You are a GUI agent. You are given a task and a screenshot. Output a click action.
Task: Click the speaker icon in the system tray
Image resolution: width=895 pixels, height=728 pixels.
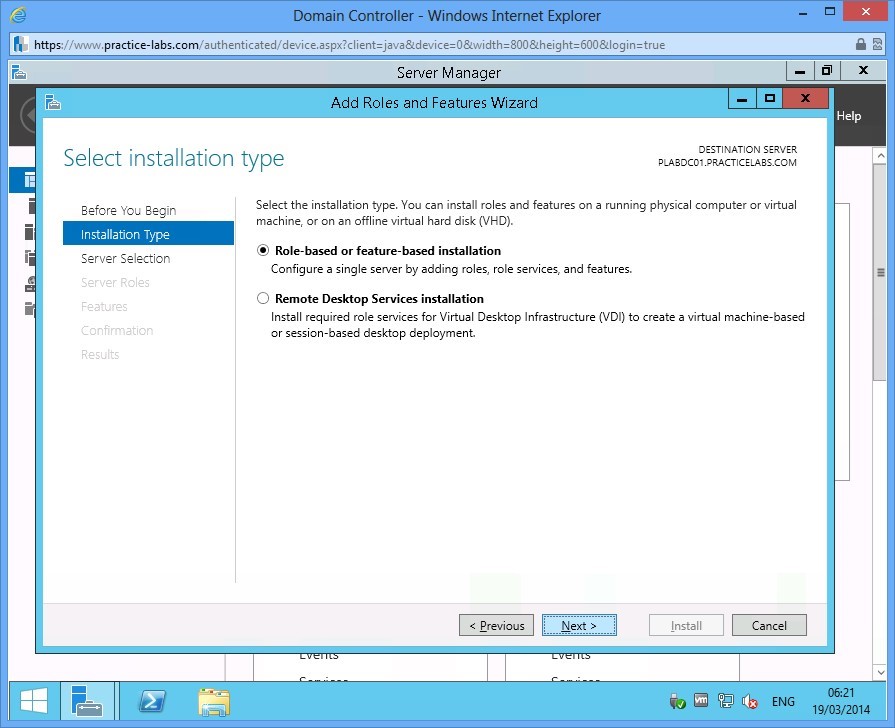750,701
